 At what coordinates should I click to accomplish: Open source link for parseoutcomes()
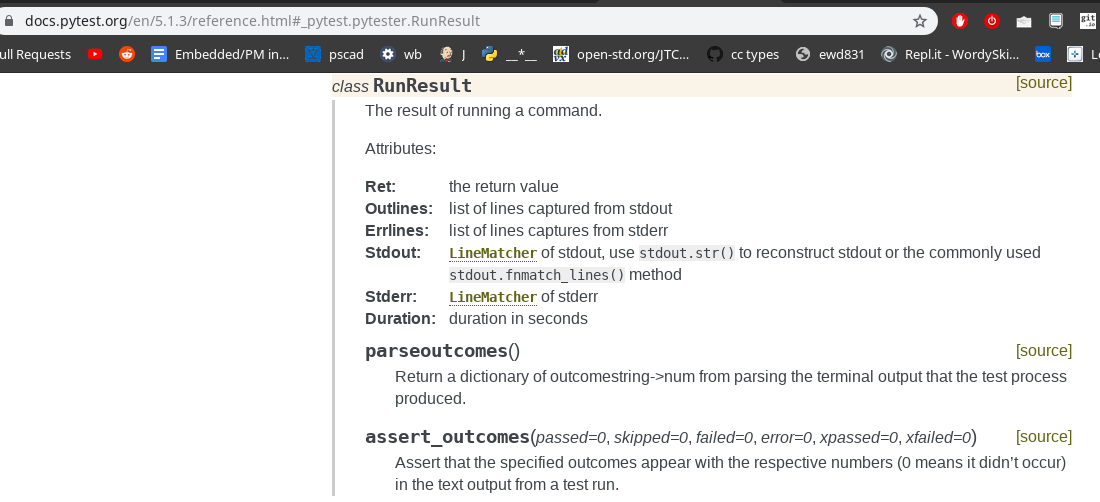click(x=1044, y=351)
